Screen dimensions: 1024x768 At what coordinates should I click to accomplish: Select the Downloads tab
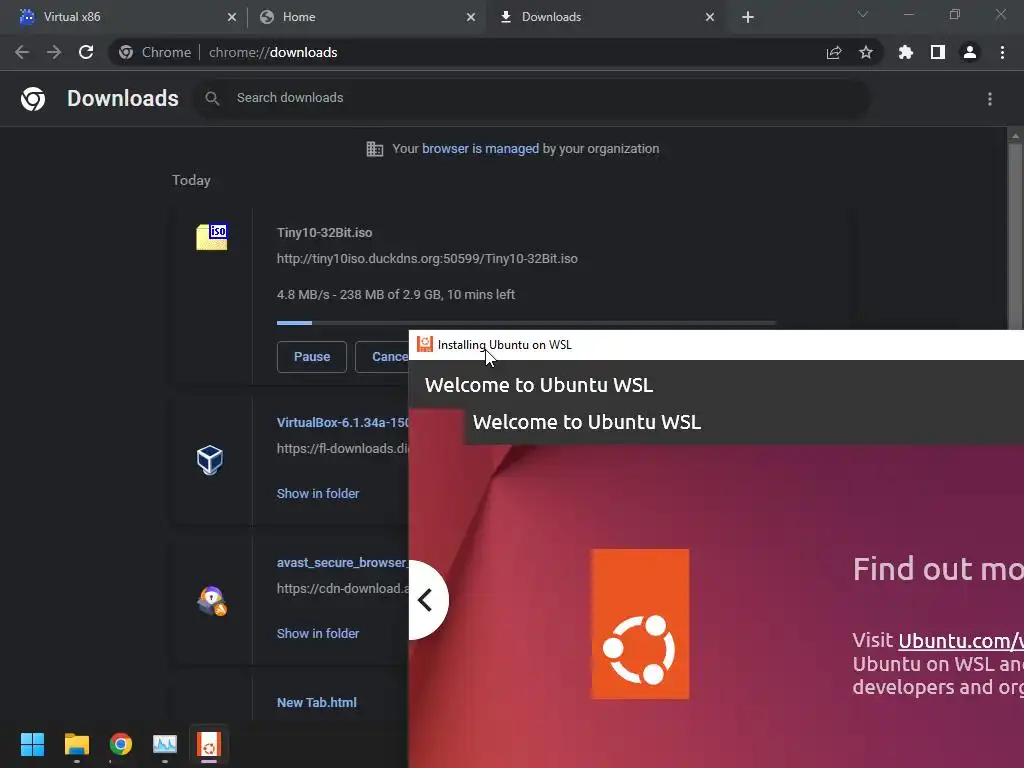pos(604,17)
